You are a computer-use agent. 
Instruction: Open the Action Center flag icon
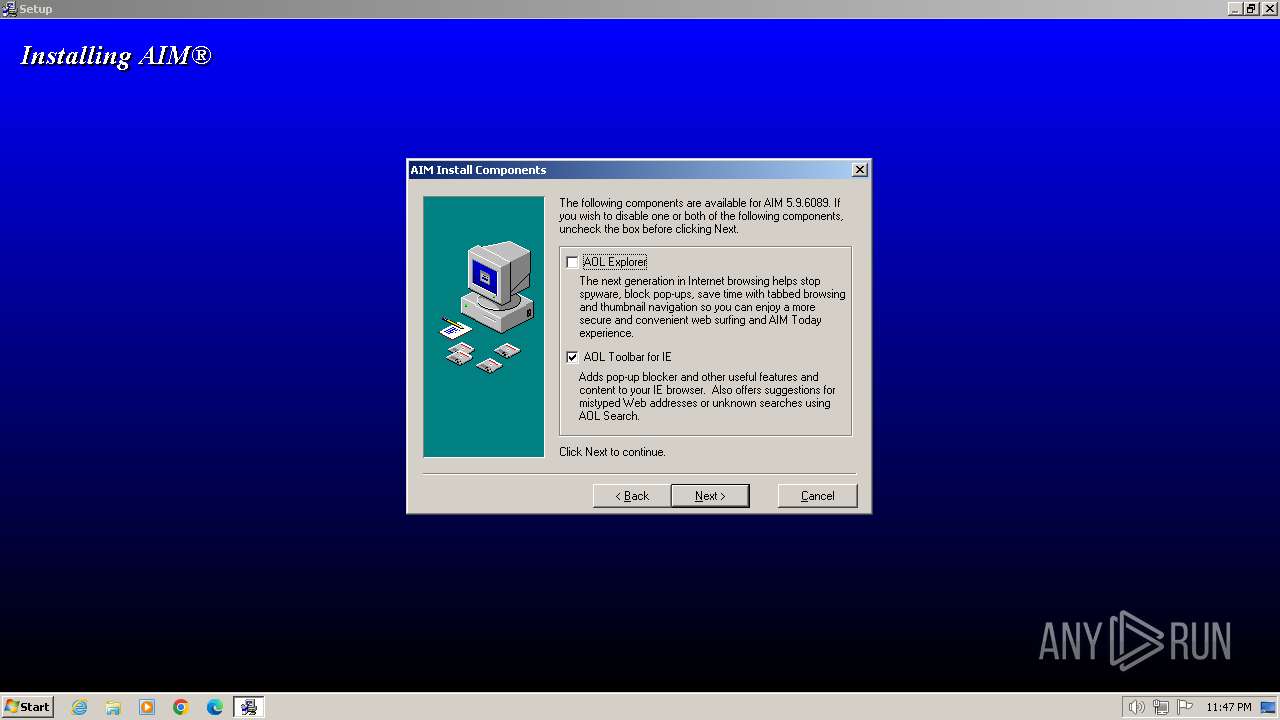point(1185,707)
